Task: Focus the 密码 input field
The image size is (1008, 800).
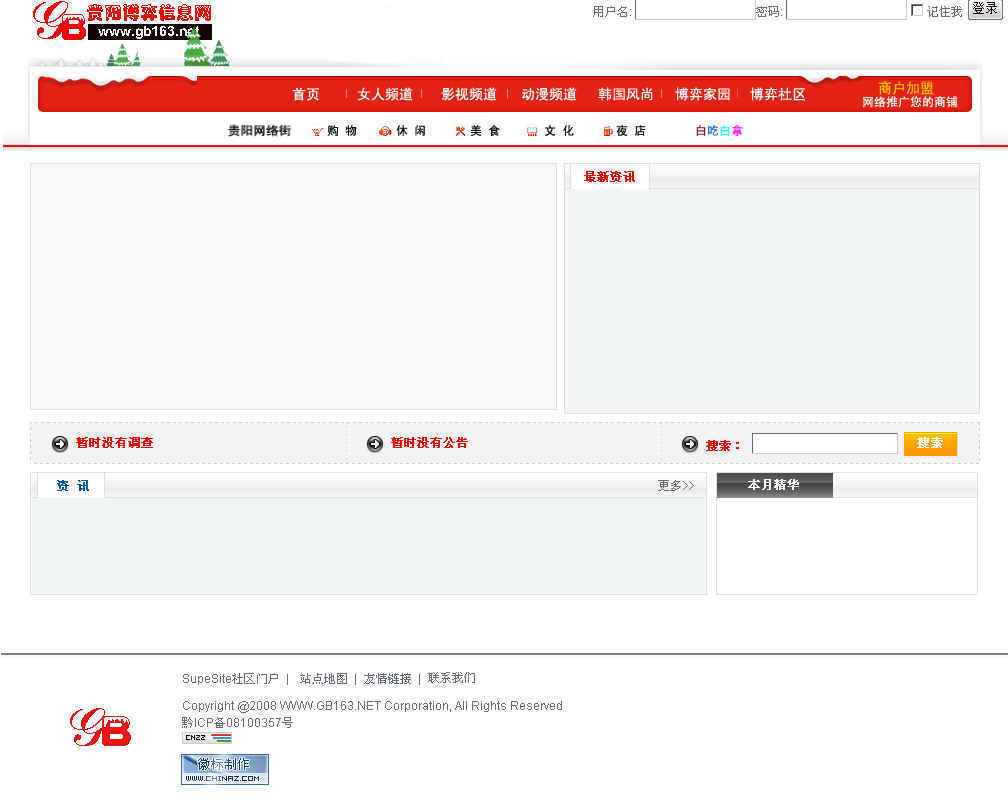Action: tap(846, 10)
